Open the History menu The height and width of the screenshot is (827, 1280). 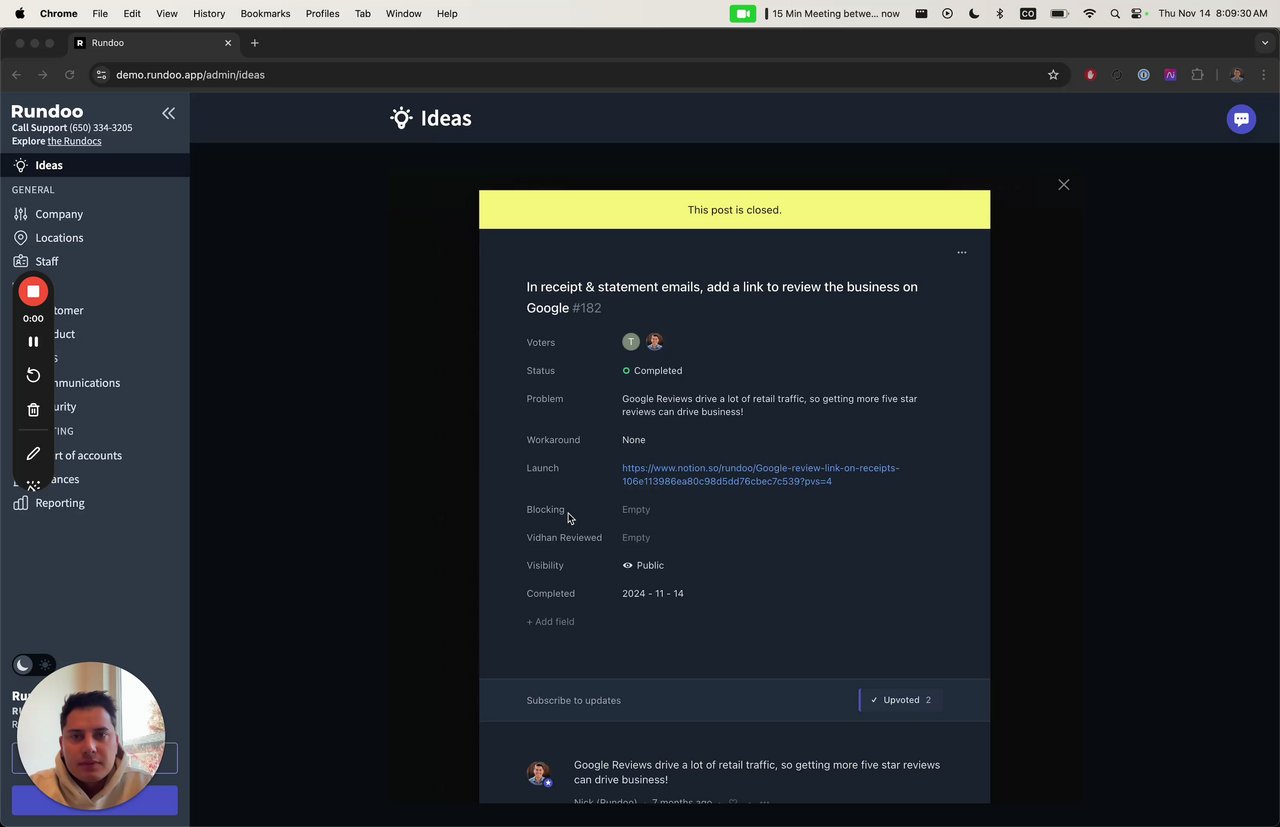209,14
